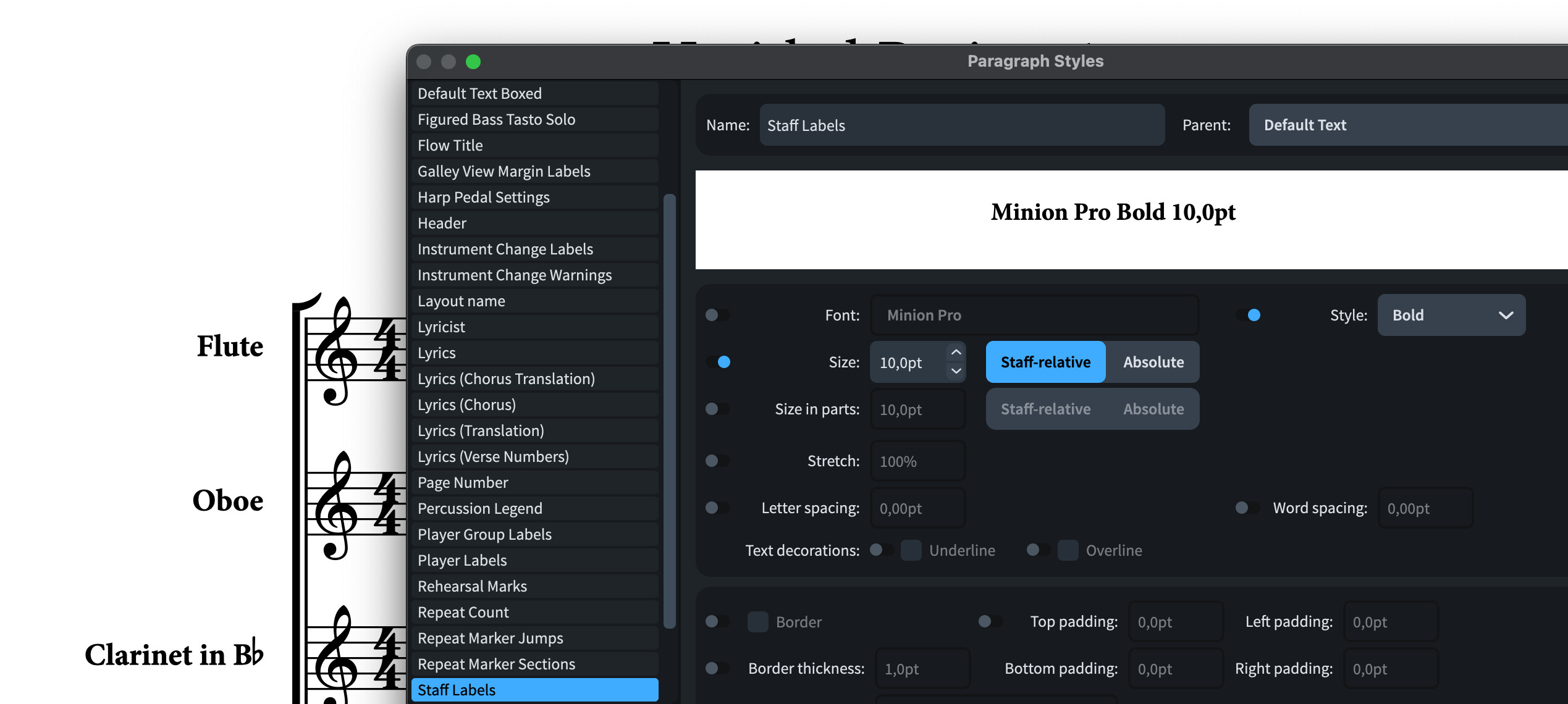The image size is (1568, 704).
Task: Turn off the Style override switch
Action: (x=1248, y=316)
